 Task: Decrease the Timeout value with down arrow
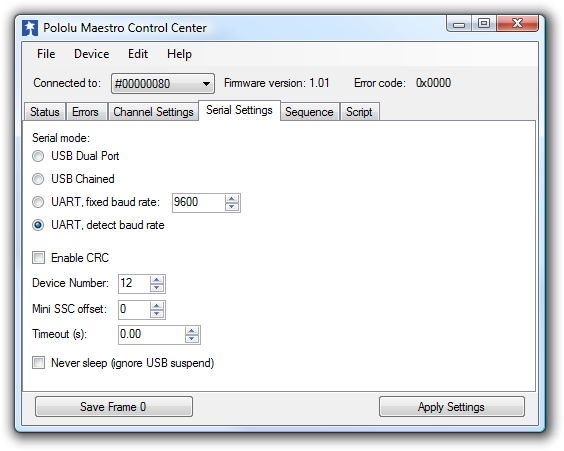(x=192, y=339)
